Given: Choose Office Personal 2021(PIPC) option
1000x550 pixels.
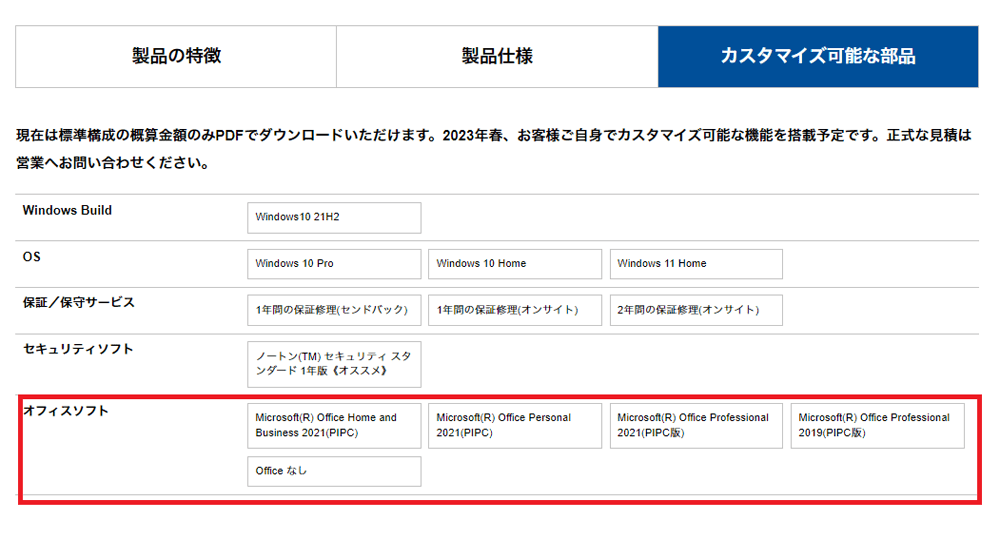Looking at the screenshot, I should click(x=515, y=426).
